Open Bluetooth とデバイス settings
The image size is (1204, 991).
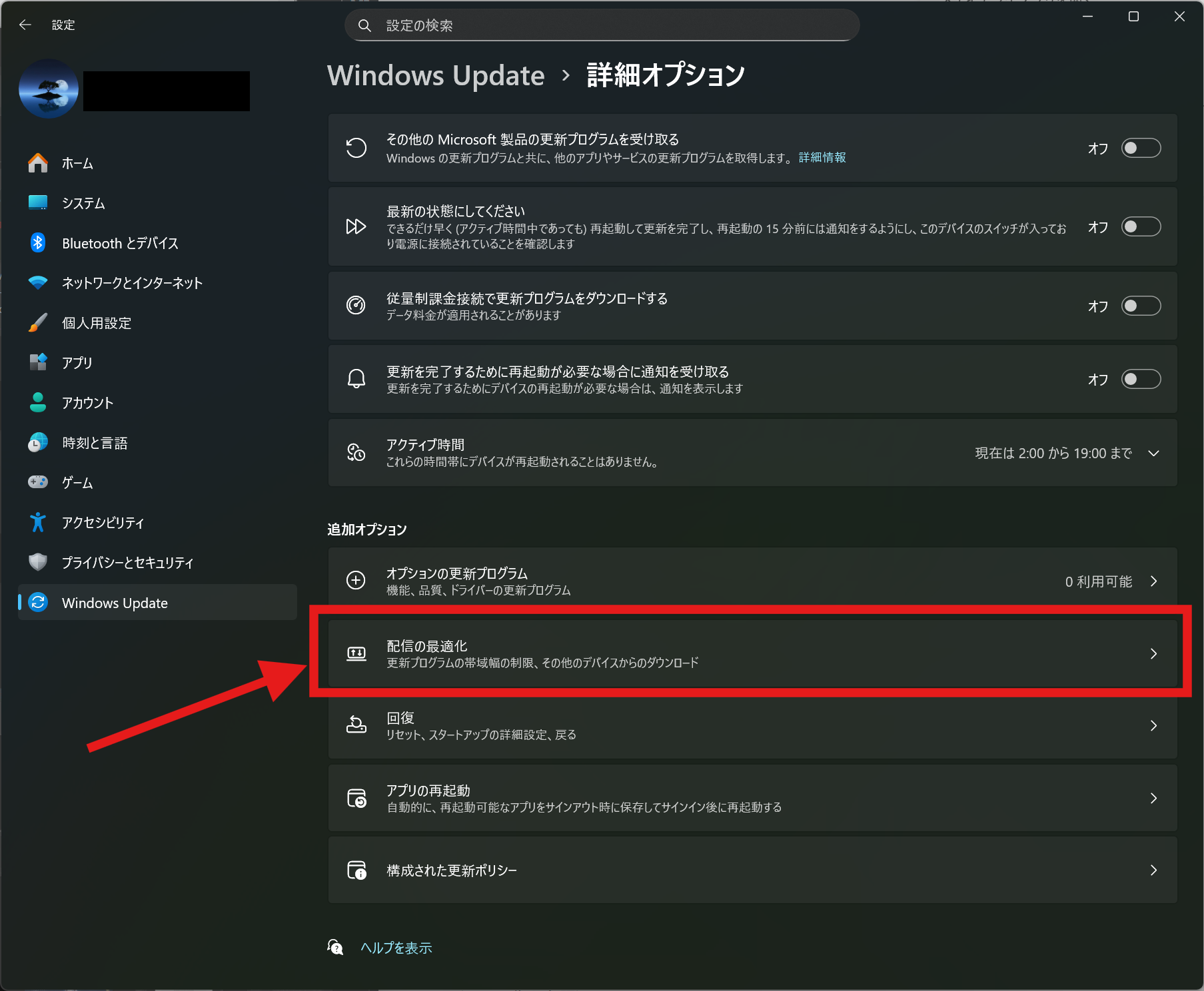157,243
